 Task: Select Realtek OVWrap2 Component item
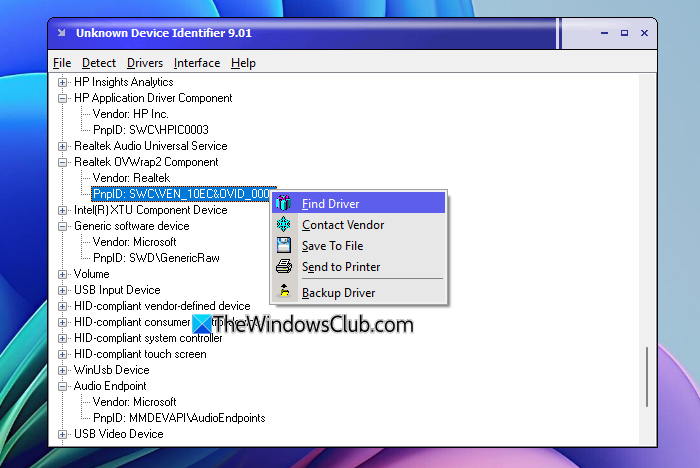click(146, 162)
